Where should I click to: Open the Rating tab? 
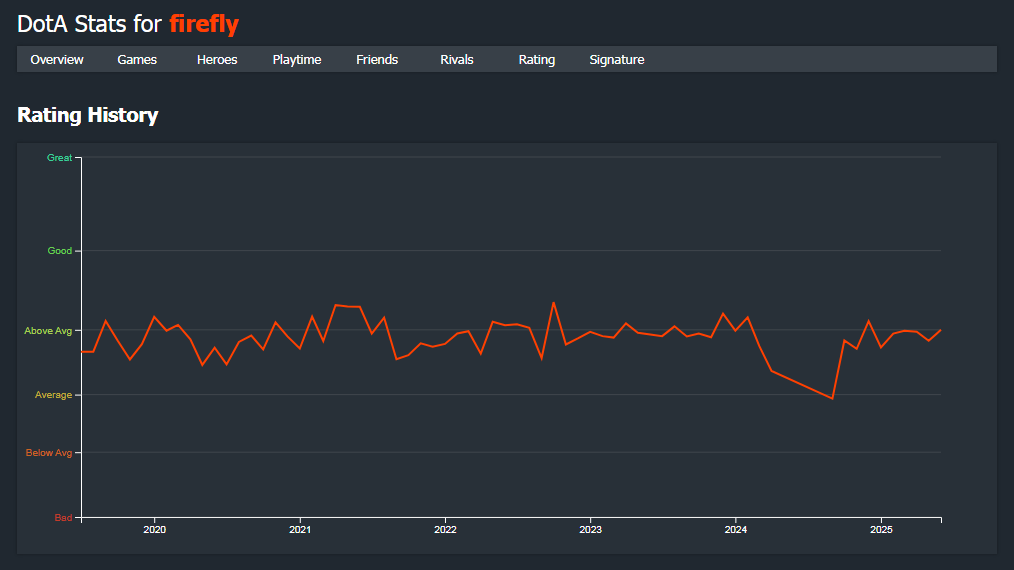pyautogui.click(x=537, y=60)
